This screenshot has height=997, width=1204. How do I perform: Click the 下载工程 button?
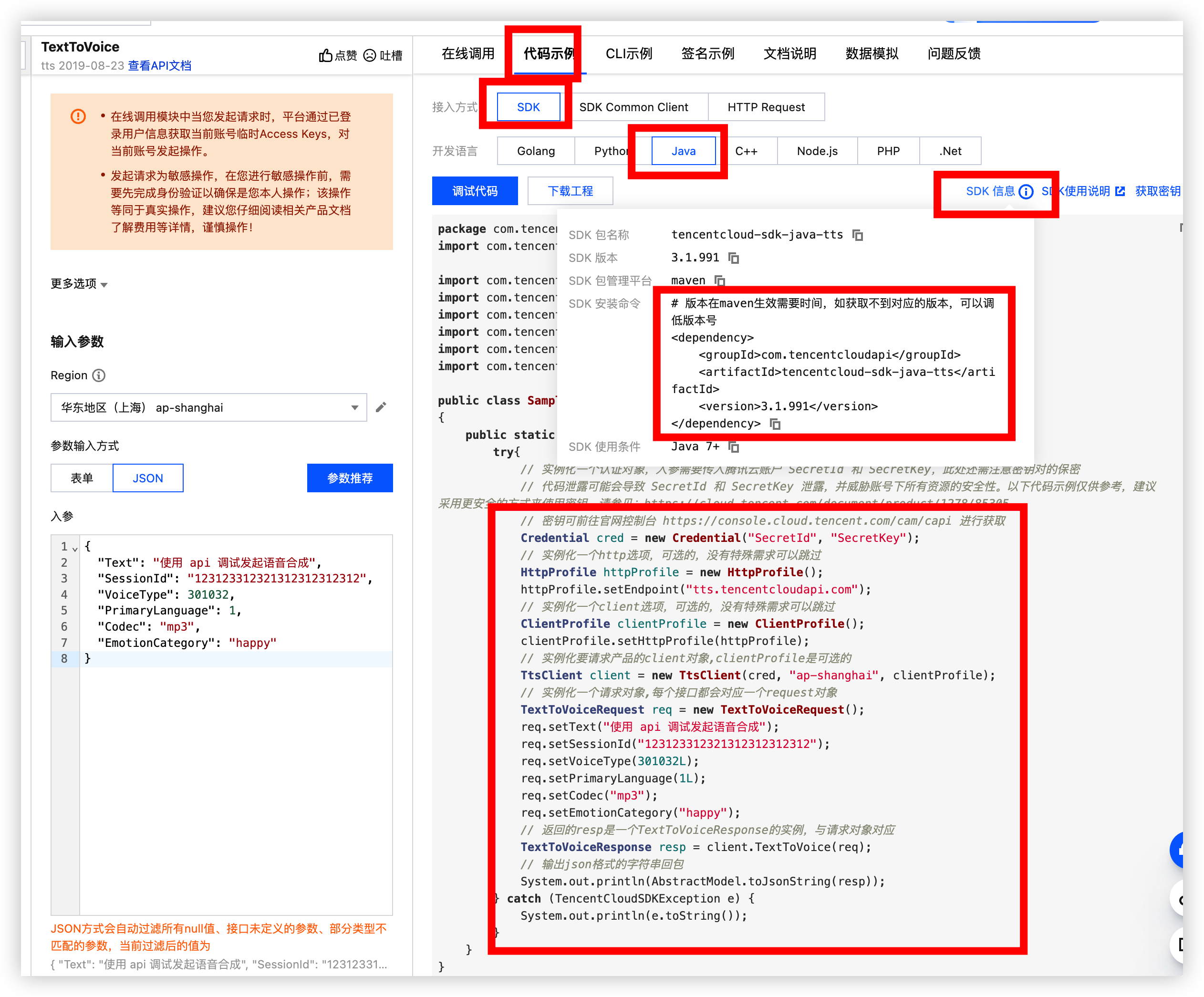coord(570,191)
